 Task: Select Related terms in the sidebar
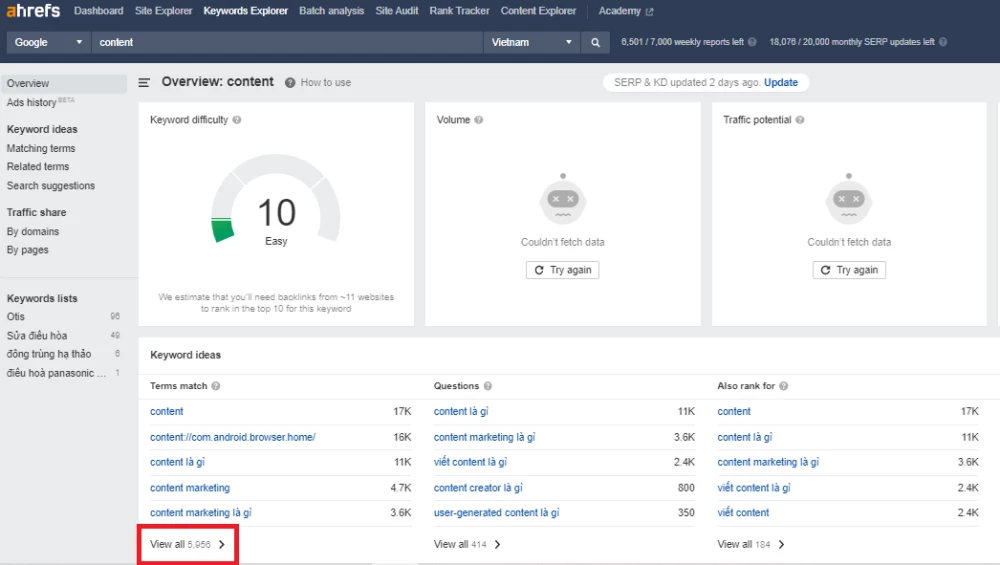tap(38, 166)
